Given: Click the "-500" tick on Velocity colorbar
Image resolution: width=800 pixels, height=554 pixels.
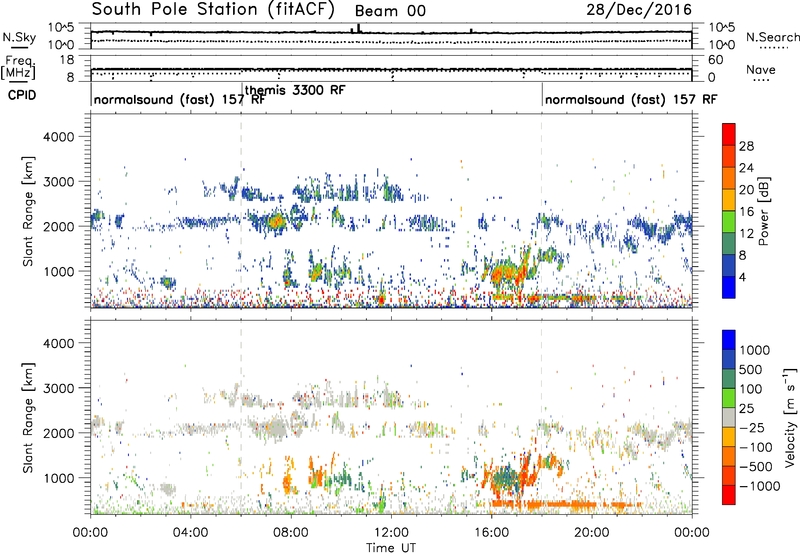Looking at the screenshot, I should point(756,466).
